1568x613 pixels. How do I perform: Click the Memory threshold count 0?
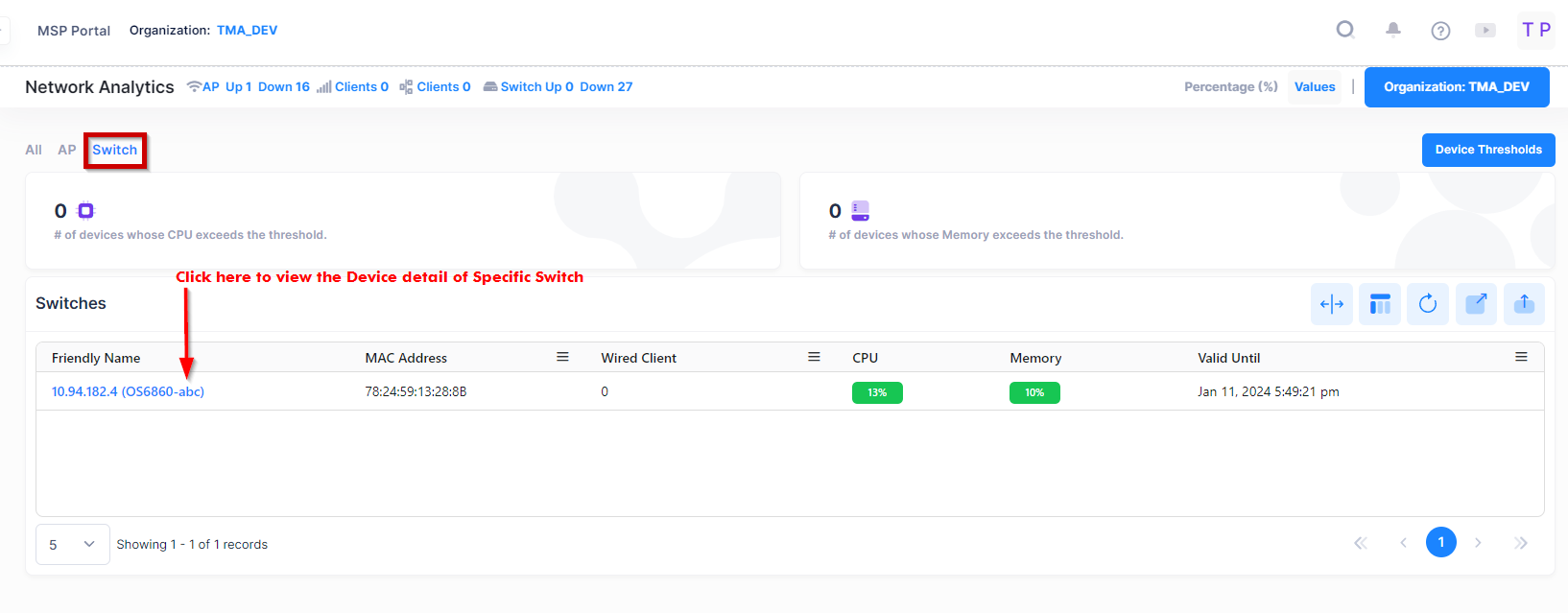click(x=835, y=211)
